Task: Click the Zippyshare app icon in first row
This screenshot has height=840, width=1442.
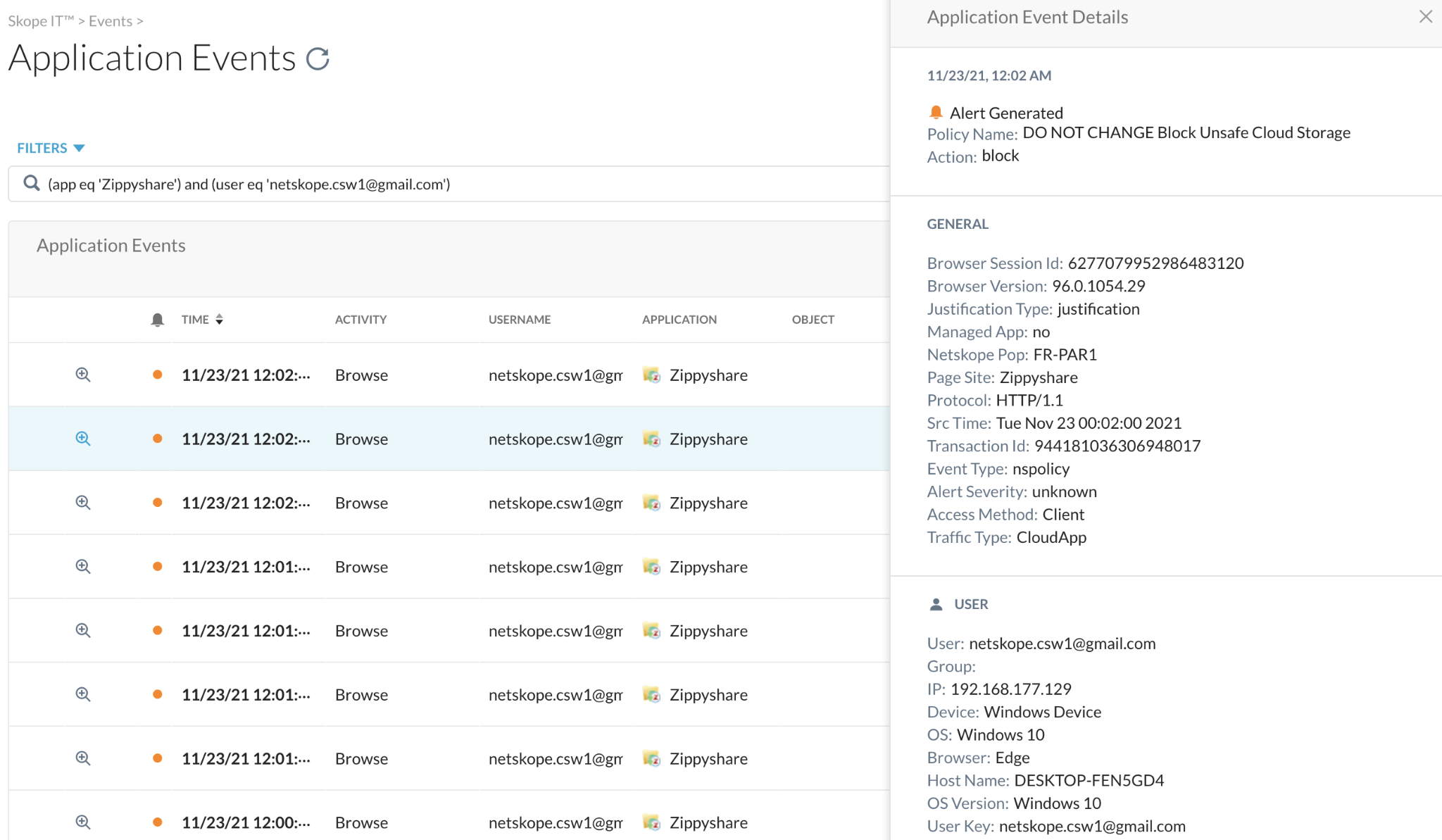Action: tap(651, 375)
